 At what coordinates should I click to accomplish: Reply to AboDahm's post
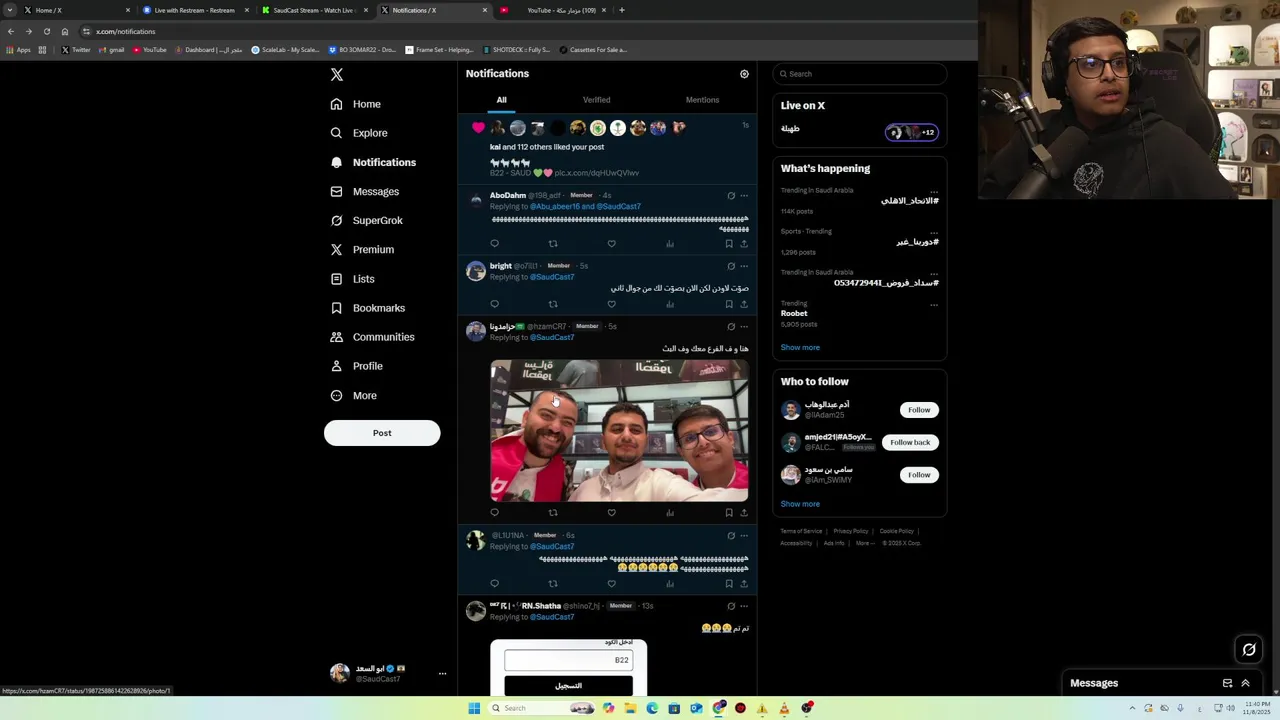(x=494, y=243)
